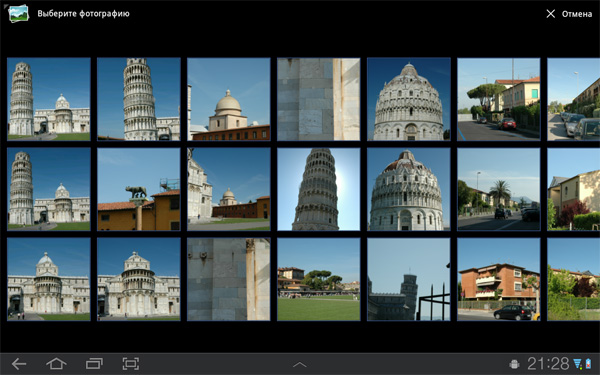Open the Home screen icon
Screen dimensions: 600x375
click(x=56, y=364)
